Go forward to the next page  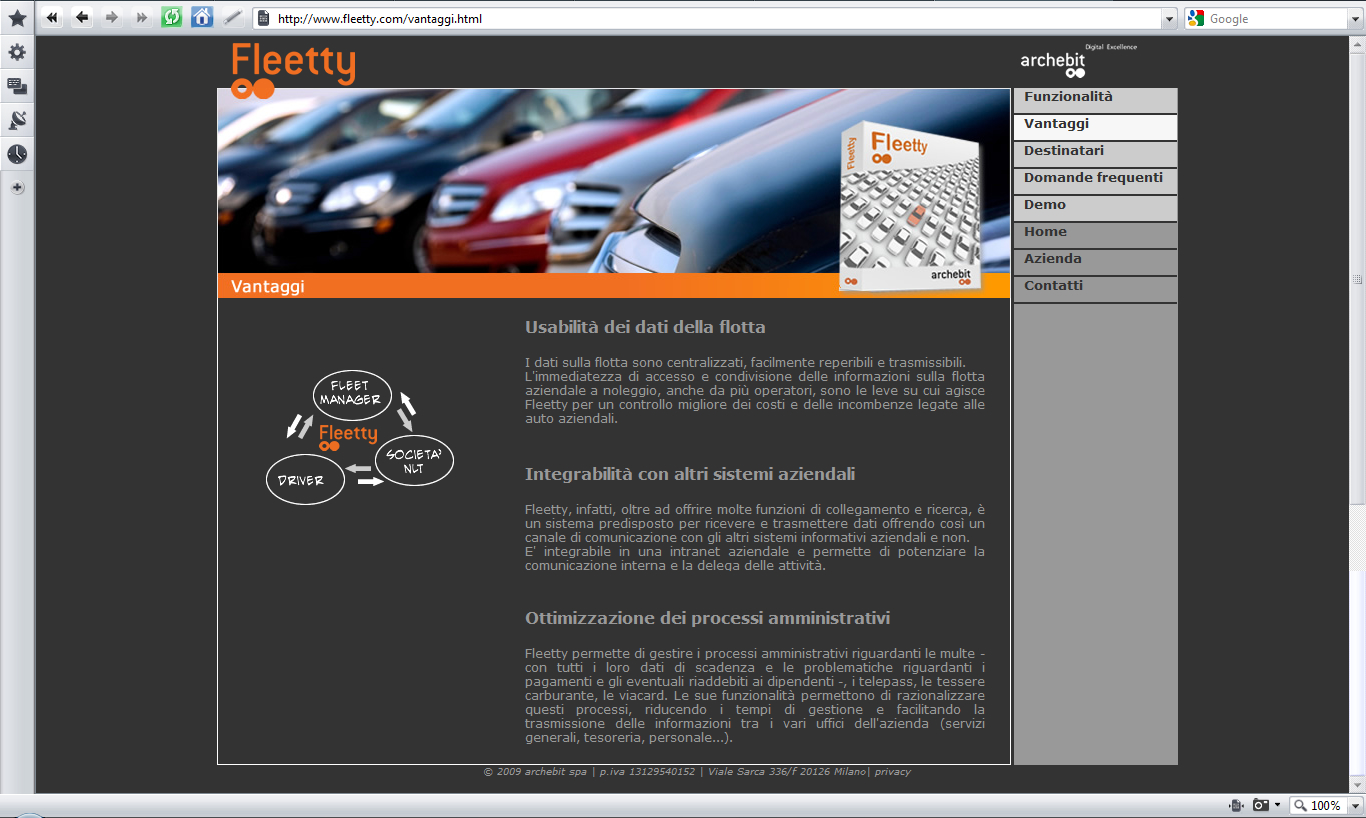112,18
